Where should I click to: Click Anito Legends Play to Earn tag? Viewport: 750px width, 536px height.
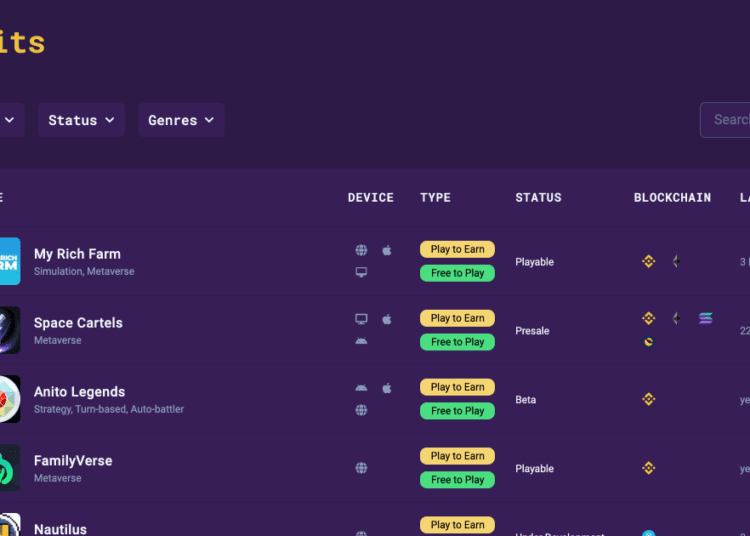[x=457, y=387]
